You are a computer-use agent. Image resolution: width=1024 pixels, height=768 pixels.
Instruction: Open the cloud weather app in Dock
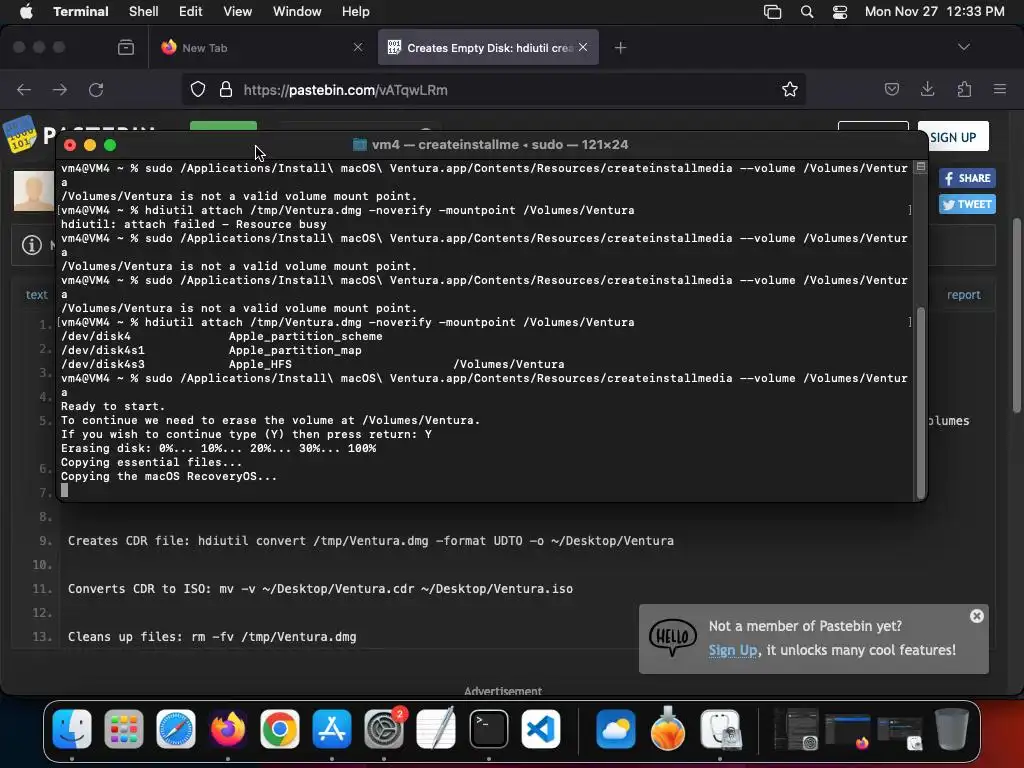615,728
